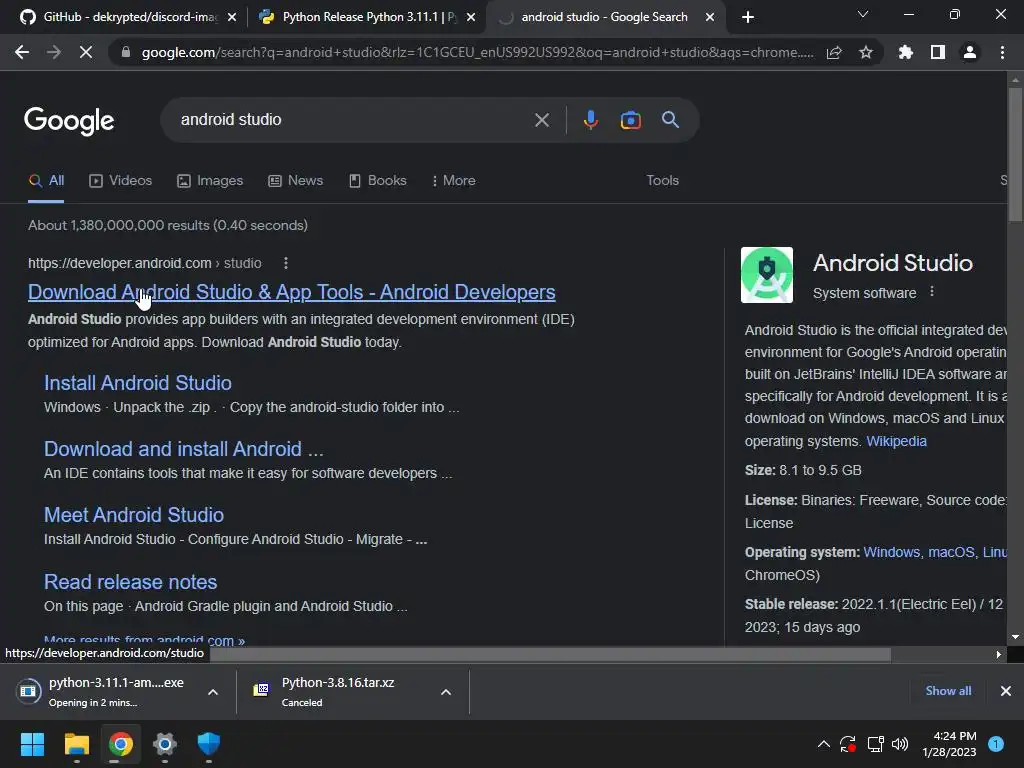The image size is (1024, 768).
Task: Open about-this-result dots beside developer.android.com
Action: (285, 263)
